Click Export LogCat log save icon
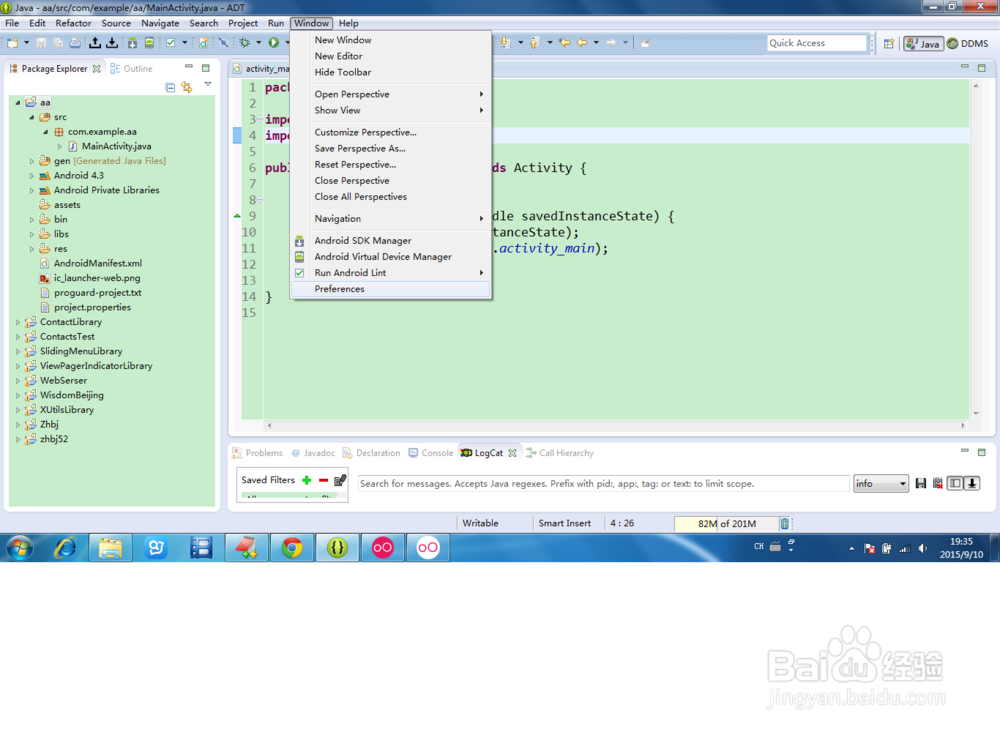The height and width of the screenshot is (732, 1000). 920,484
